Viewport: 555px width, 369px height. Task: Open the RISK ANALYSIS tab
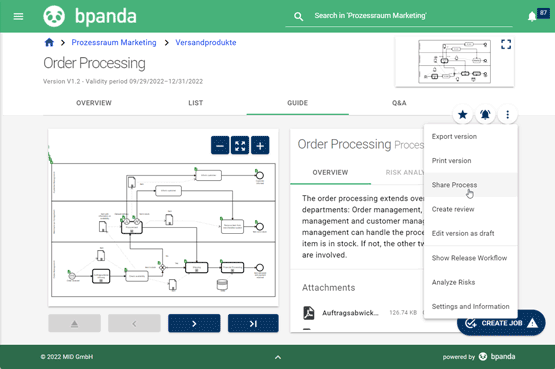(405, 173)
